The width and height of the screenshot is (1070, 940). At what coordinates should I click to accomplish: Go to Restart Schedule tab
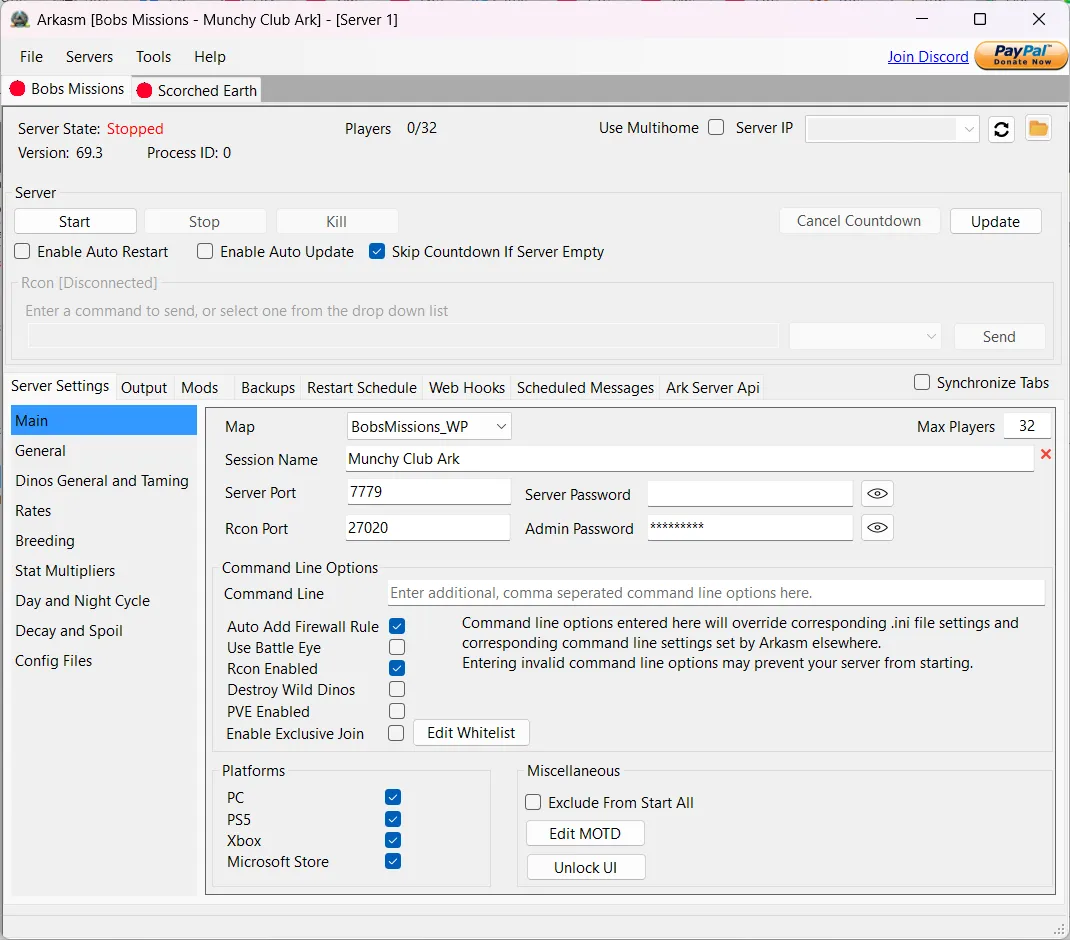click(362, 388)
